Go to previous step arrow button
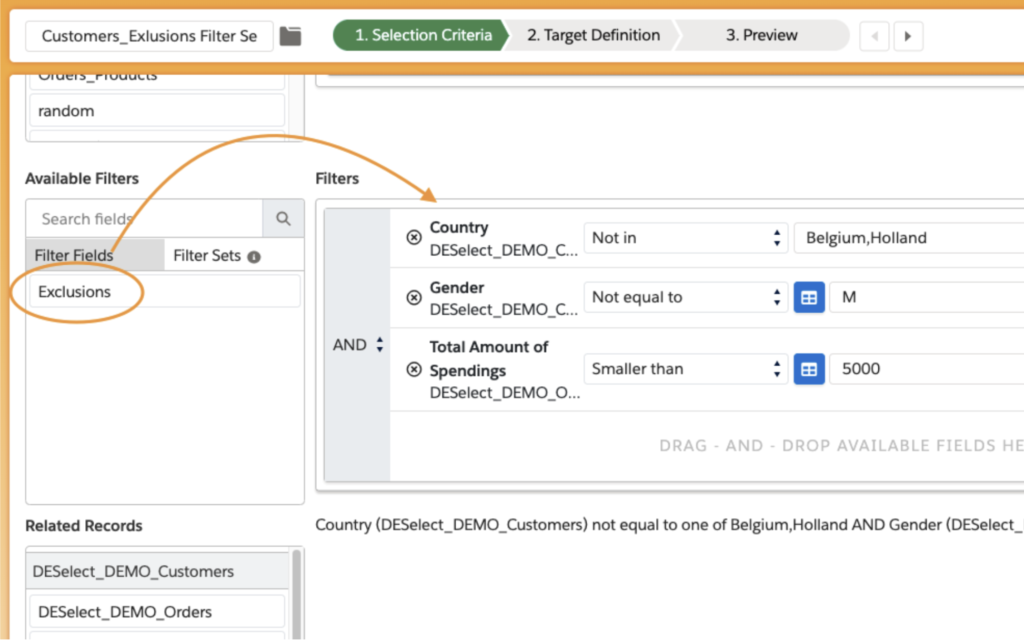Image resolution: width=1024 pixels, height=641 pixels. (874, 36)
